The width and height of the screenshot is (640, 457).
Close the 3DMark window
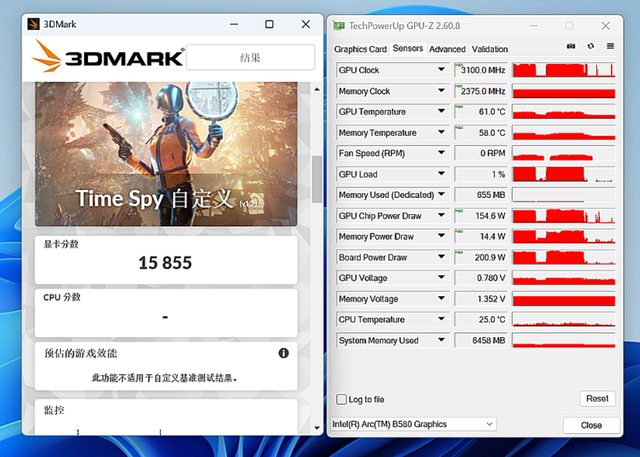[x=306, y=24]
